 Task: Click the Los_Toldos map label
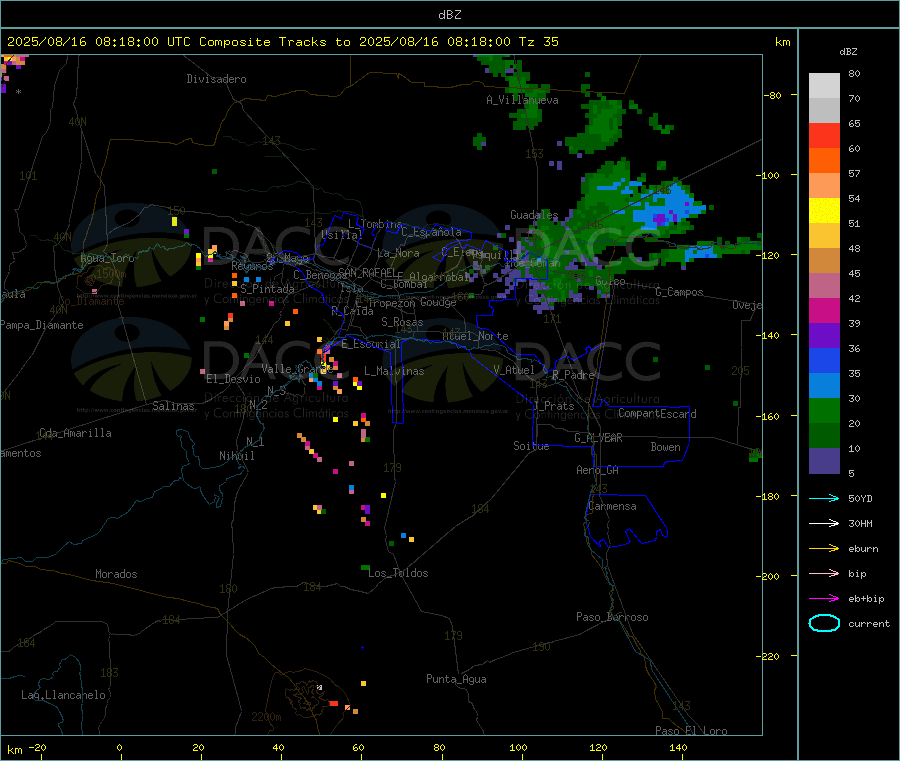[398, 573]
